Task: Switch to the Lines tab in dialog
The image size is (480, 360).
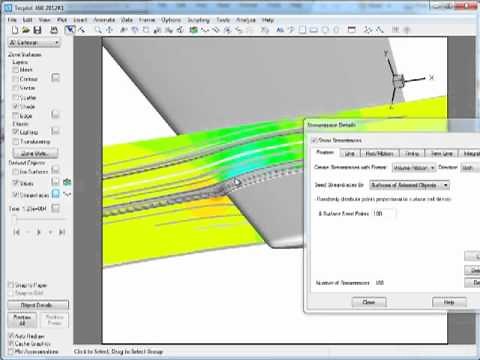Action: coord(349,153)
